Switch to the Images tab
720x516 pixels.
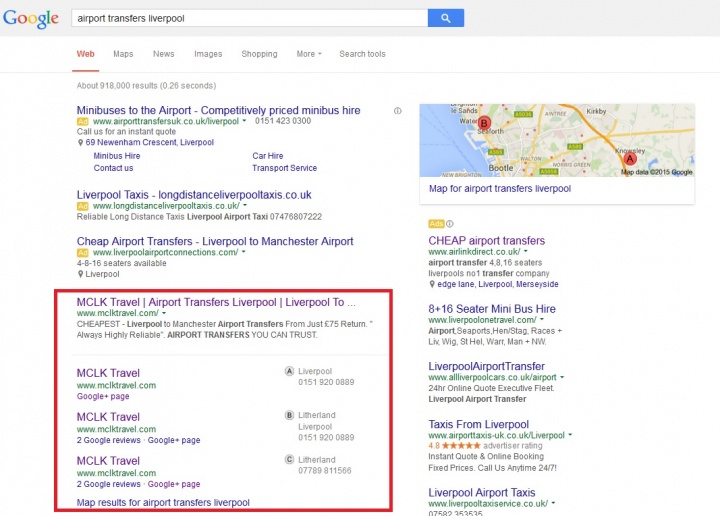208,54
